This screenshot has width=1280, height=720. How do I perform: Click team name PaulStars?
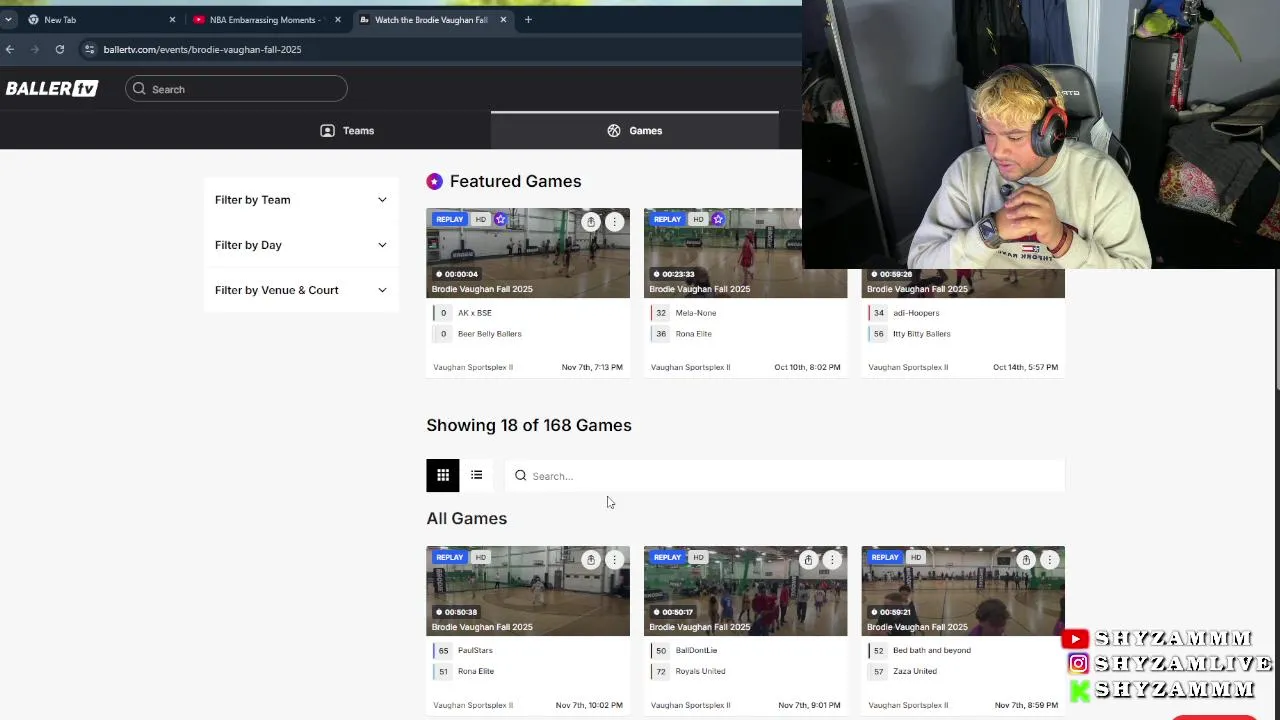(x=475, y=650)
